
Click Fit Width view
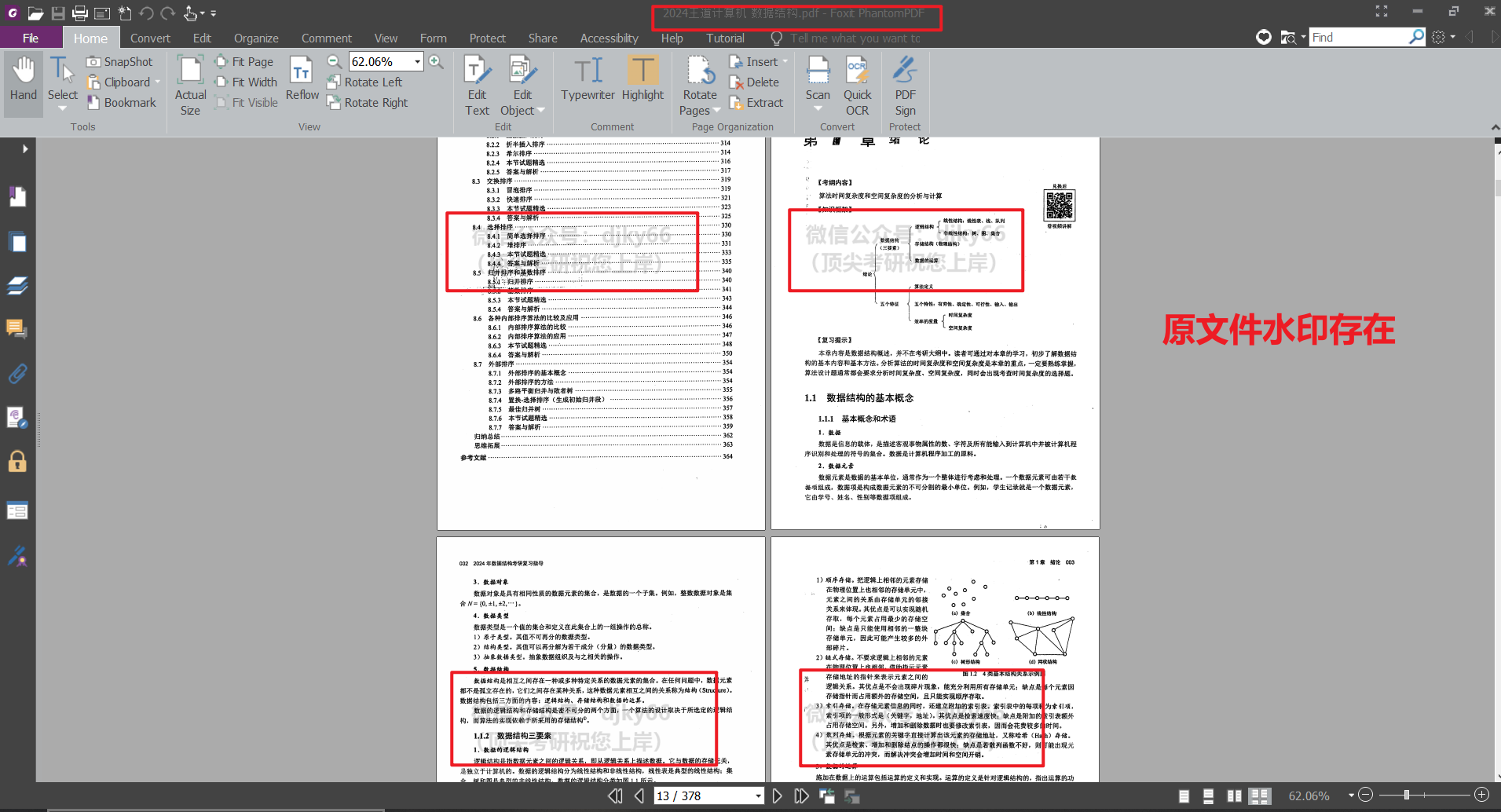click(246, 82)
